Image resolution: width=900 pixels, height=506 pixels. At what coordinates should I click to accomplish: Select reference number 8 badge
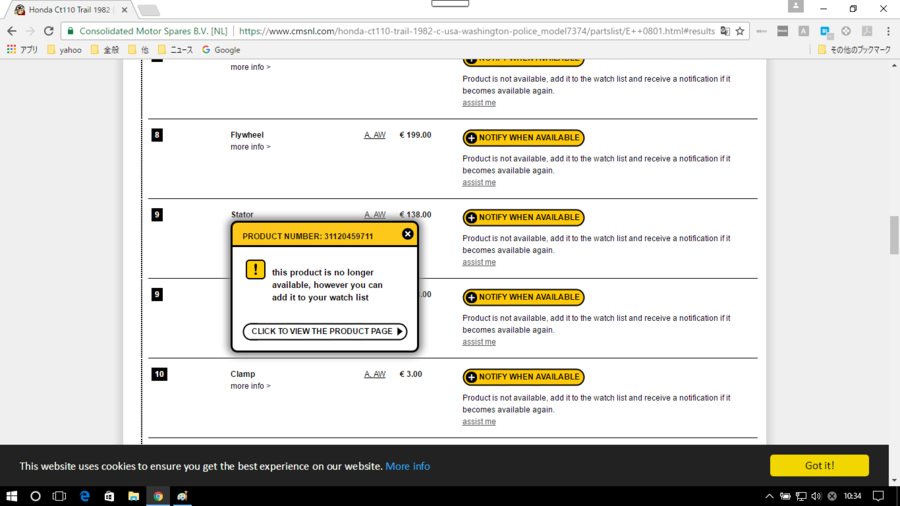coord(157,135)
